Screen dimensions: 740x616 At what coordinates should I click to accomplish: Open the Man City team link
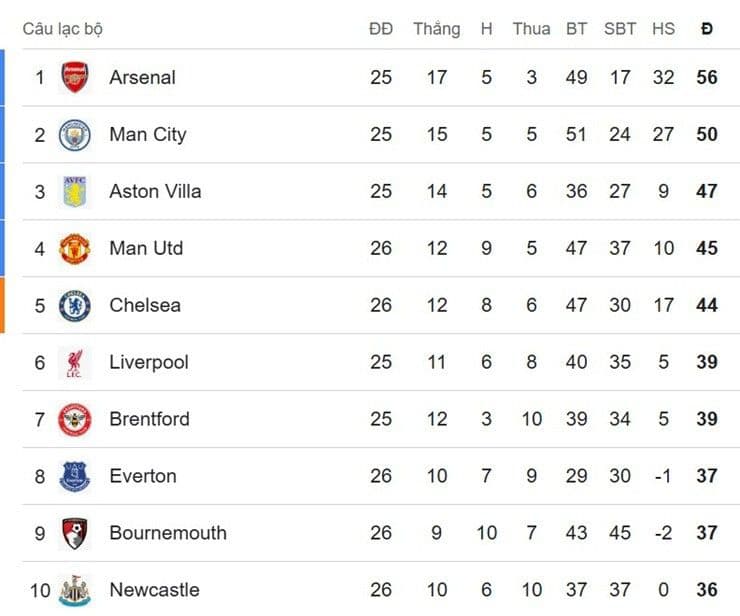147,134
